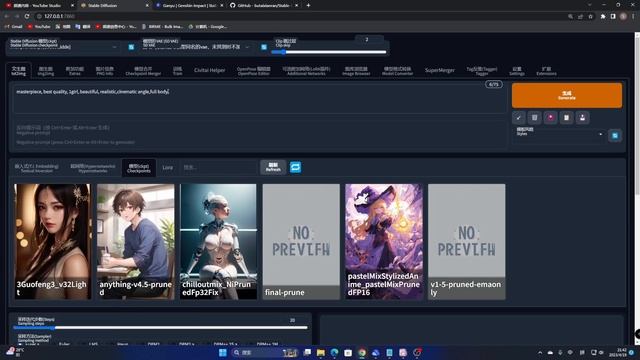The image size is (640, 360).
Task: Switch to the txt2img tab
Action: pyautogui.click(x=19, y=71)
